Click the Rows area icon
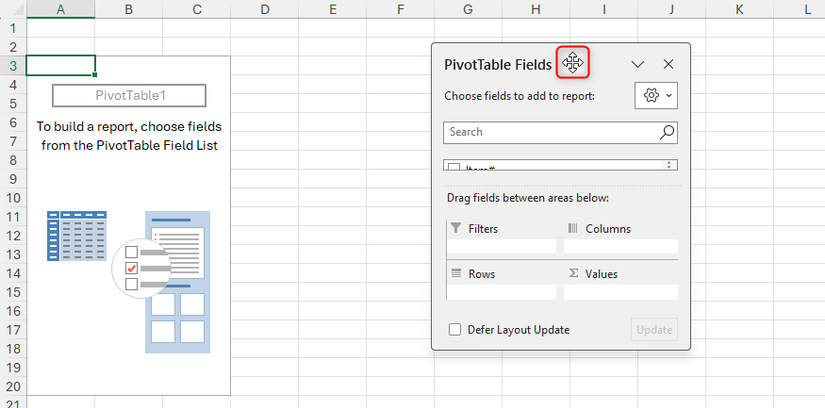Screen dimensions: 825x408 (x=456, y=273)
